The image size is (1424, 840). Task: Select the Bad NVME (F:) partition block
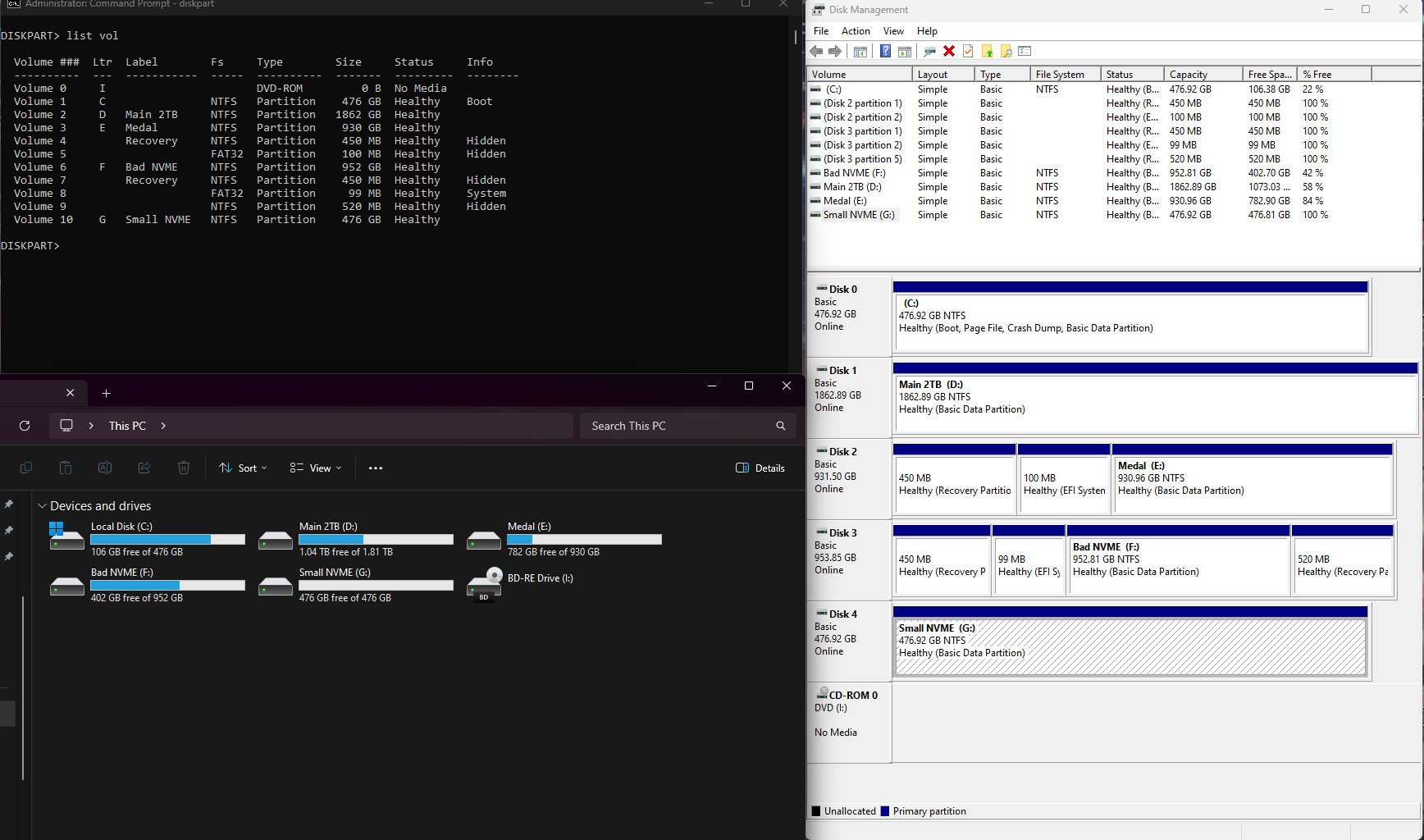[x=1178, y=560]
